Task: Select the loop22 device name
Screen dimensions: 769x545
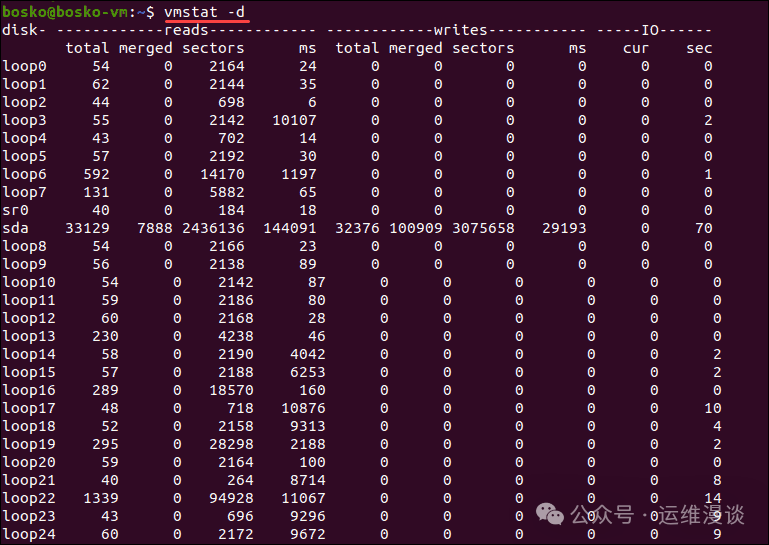Action: click(x=29, y=498)
